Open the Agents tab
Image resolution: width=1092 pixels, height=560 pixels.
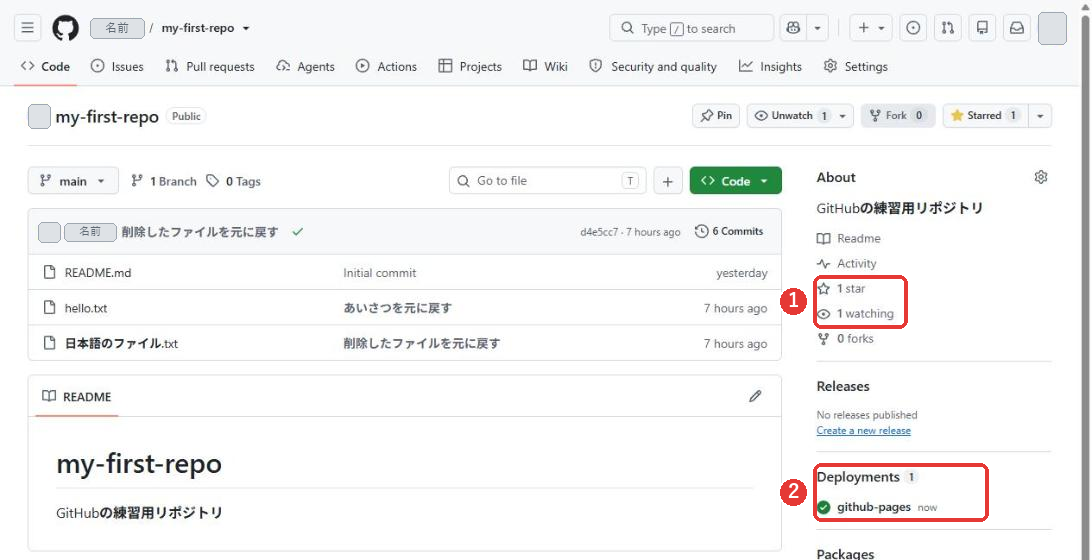pos(305,67)
